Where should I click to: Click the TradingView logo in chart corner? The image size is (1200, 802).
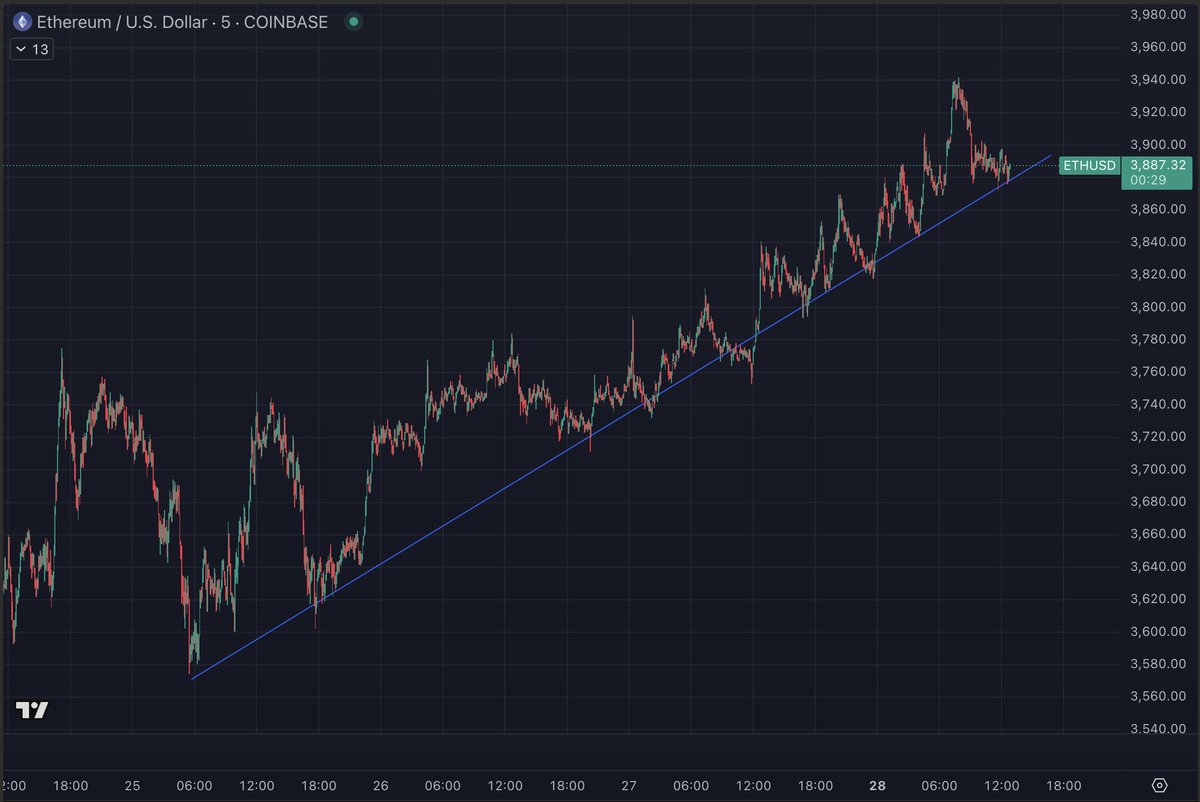tap(32, 710)
